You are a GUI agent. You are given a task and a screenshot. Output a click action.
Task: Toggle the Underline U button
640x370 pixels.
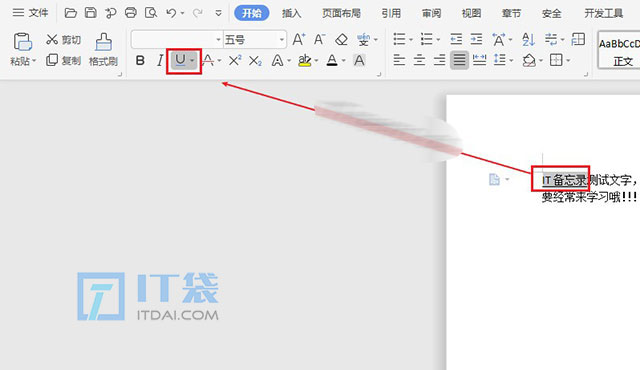[x=180, y=61]
